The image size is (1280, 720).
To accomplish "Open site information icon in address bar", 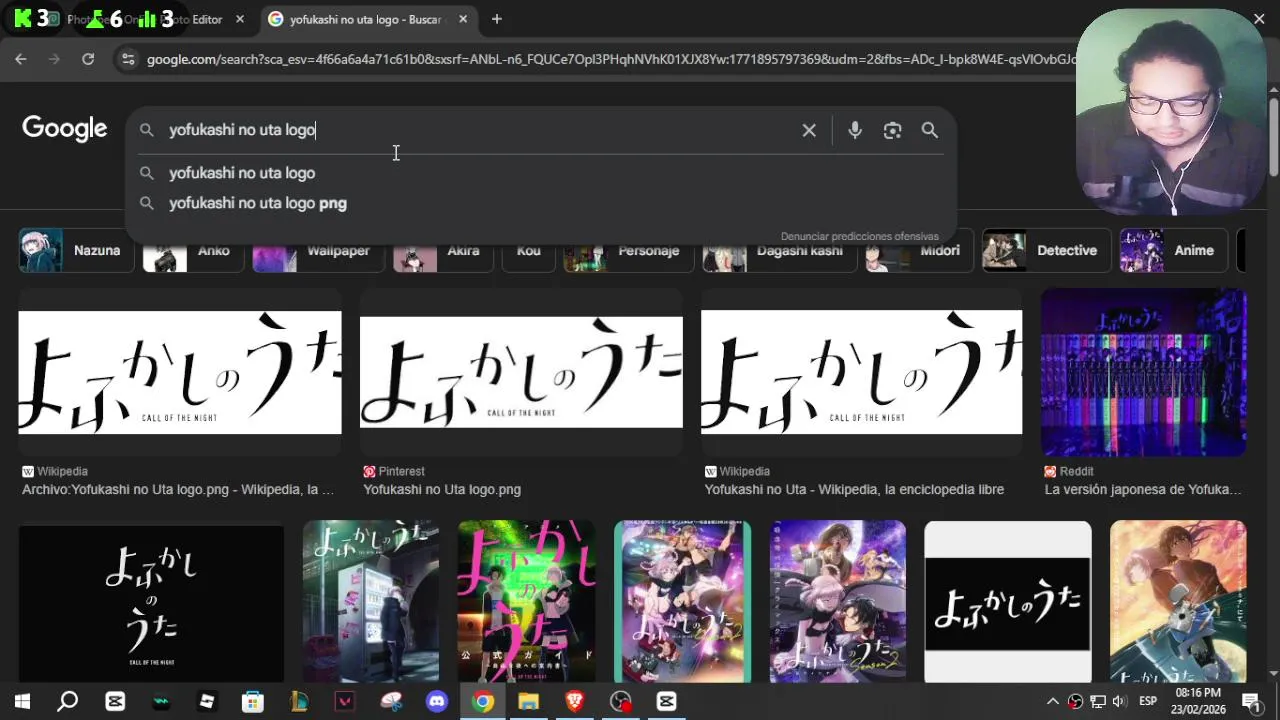I will point(128,59).
